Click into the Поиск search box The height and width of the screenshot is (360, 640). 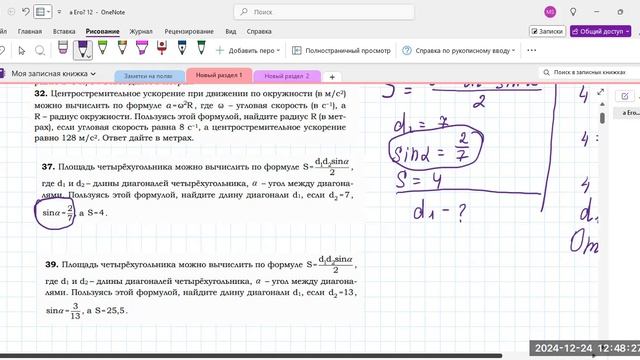(x=324, y=12)
